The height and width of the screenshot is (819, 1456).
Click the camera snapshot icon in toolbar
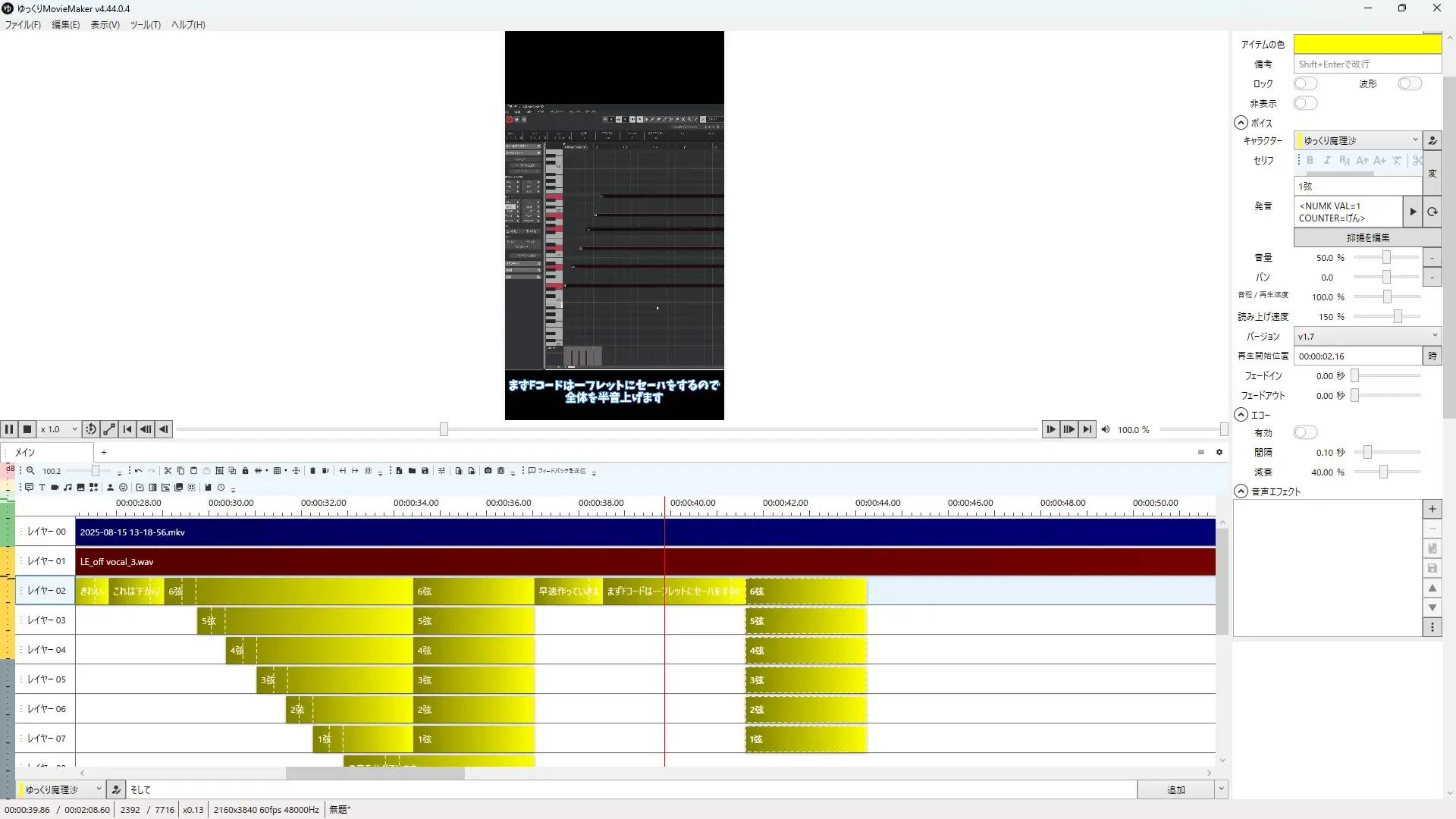point(488,471)
